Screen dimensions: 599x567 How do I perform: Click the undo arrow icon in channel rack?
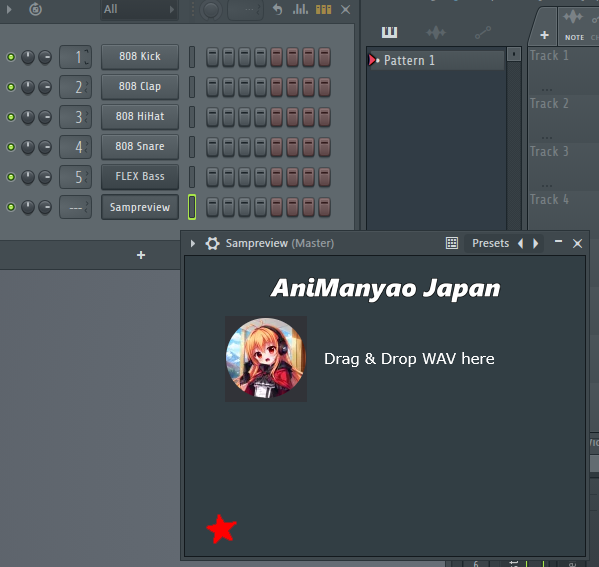click(x=277, y=9)
